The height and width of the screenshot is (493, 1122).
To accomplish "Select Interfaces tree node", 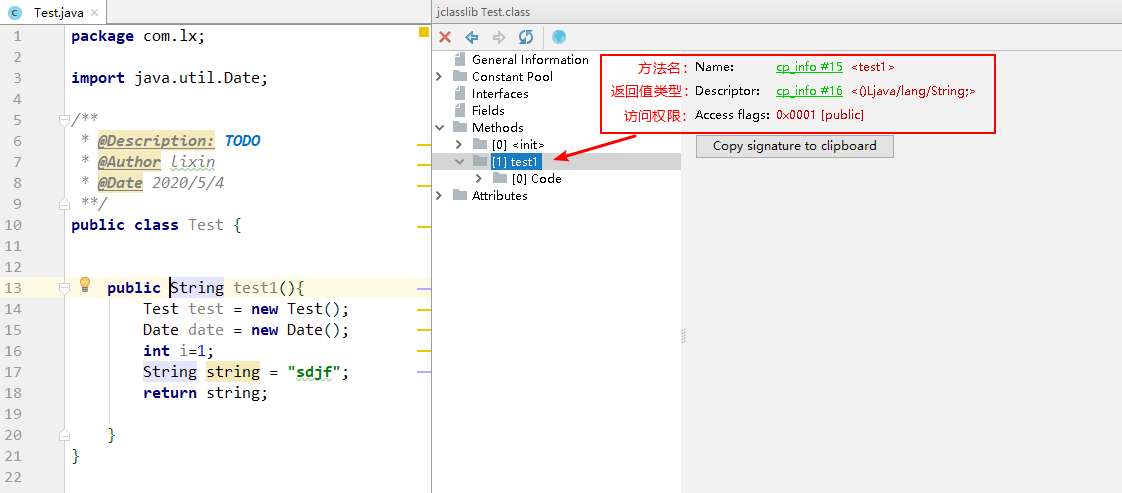I will tap(500, 94).
